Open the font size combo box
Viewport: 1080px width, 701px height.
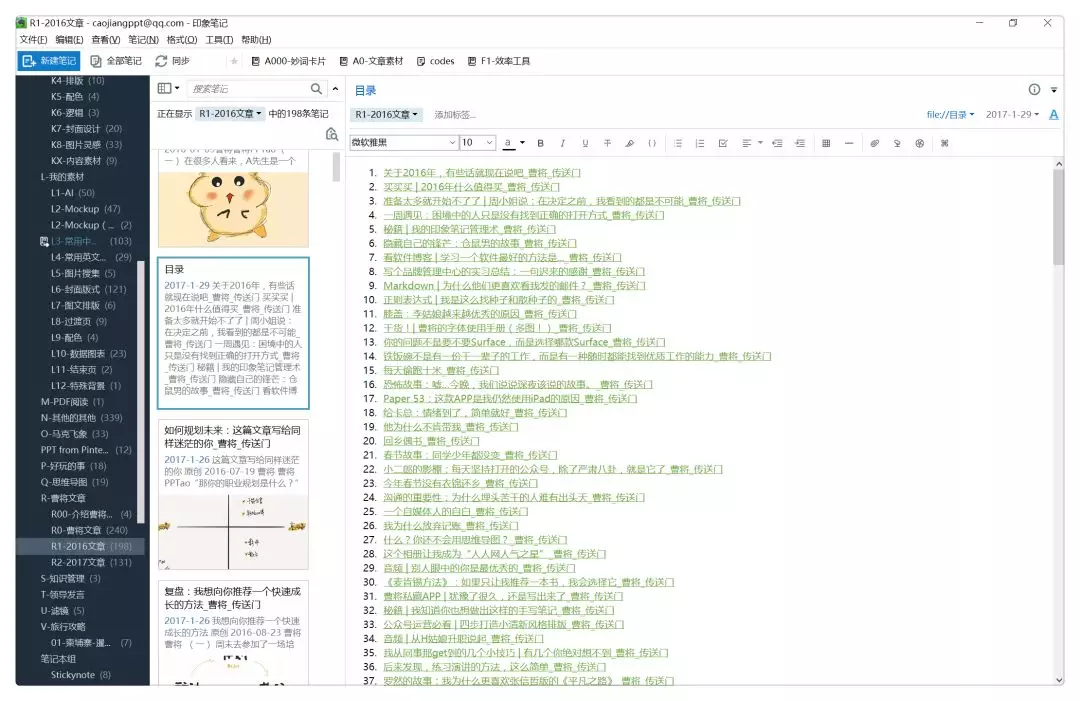click(x=477, y=143)
